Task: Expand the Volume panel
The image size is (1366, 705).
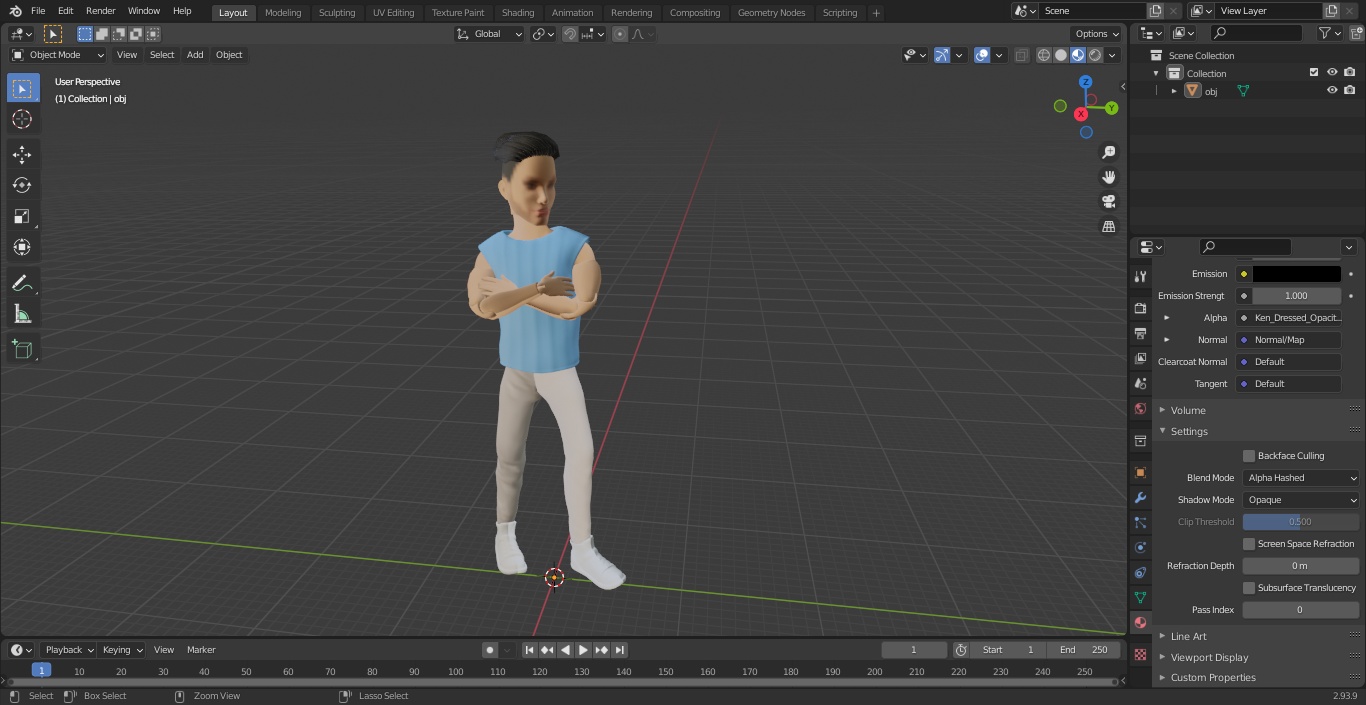Action: point(1188,410)
